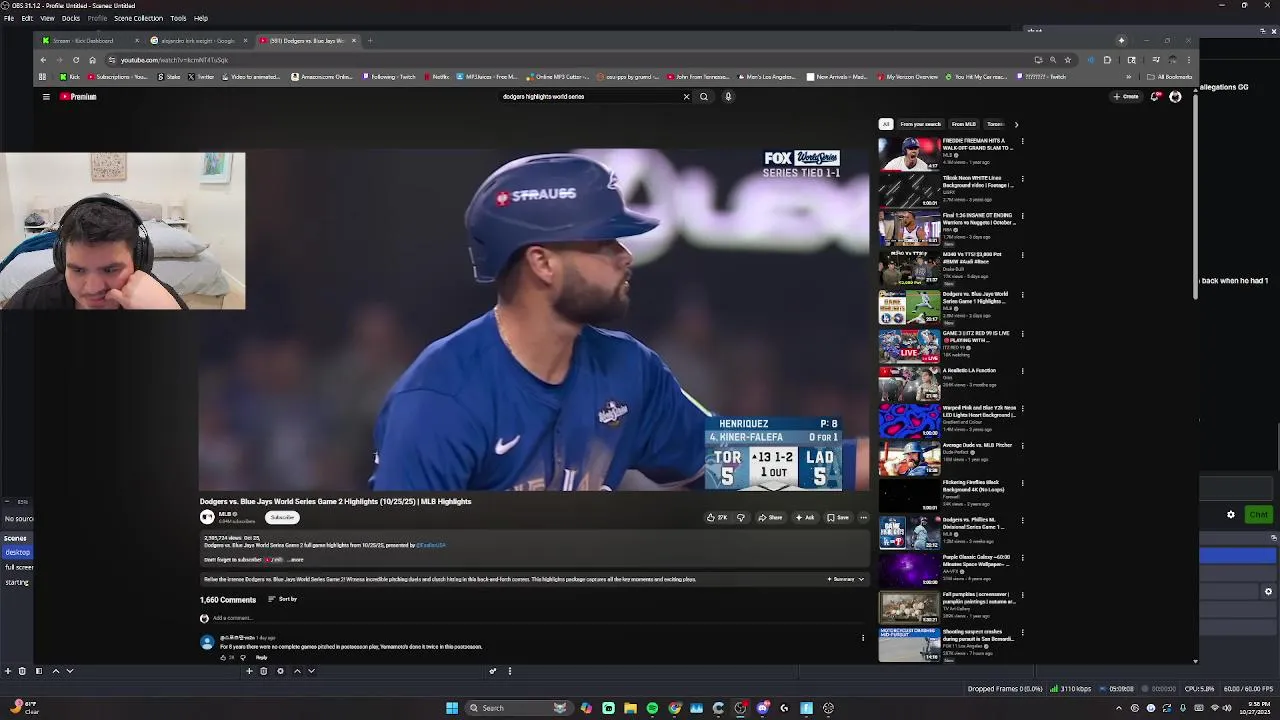Open the Freddie Freeman grand slam video thumbnail
The image size is (1280, 720).
(909, 153)
